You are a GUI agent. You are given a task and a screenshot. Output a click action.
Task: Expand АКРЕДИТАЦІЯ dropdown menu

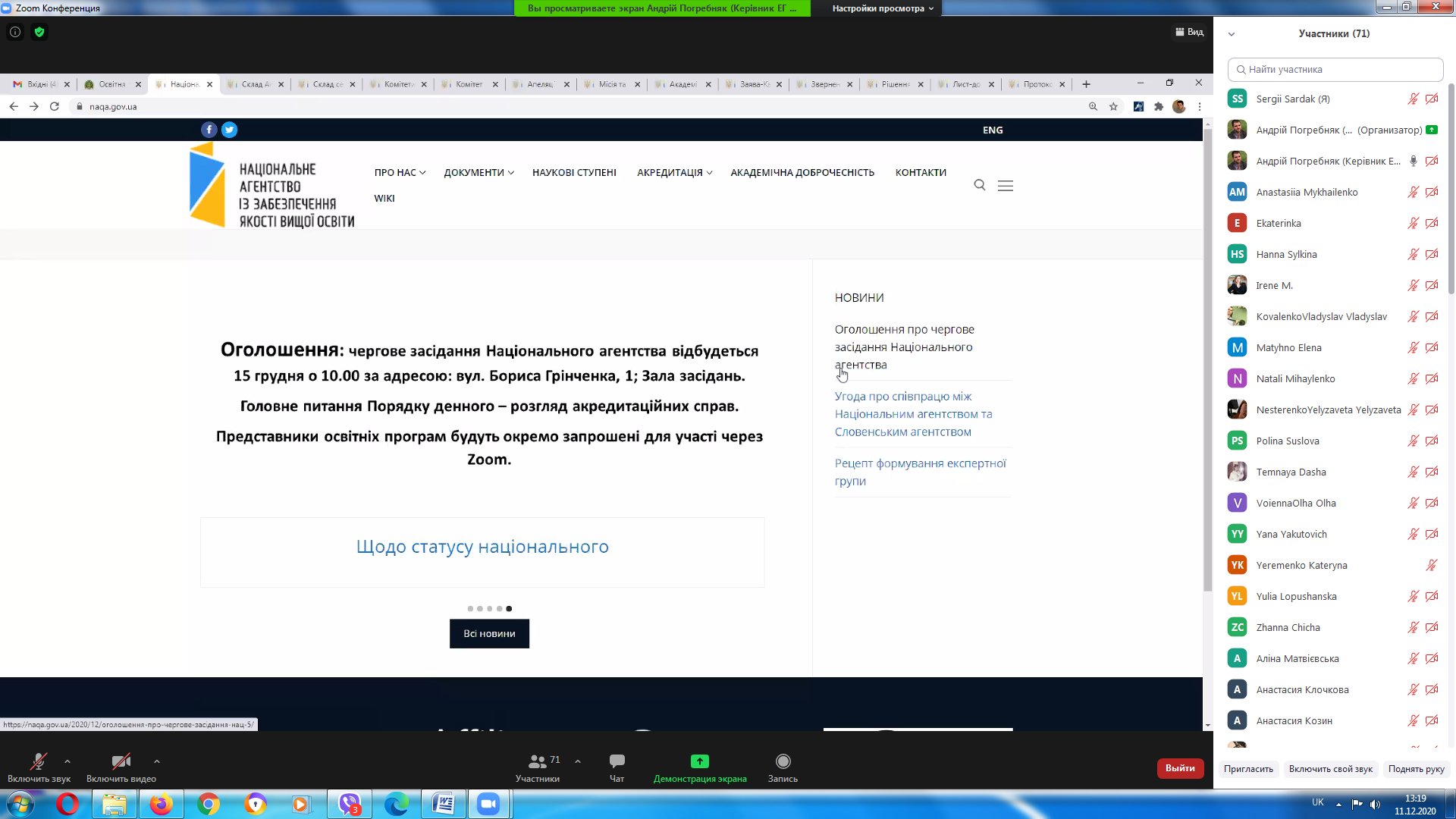click(x=675, y=173)
